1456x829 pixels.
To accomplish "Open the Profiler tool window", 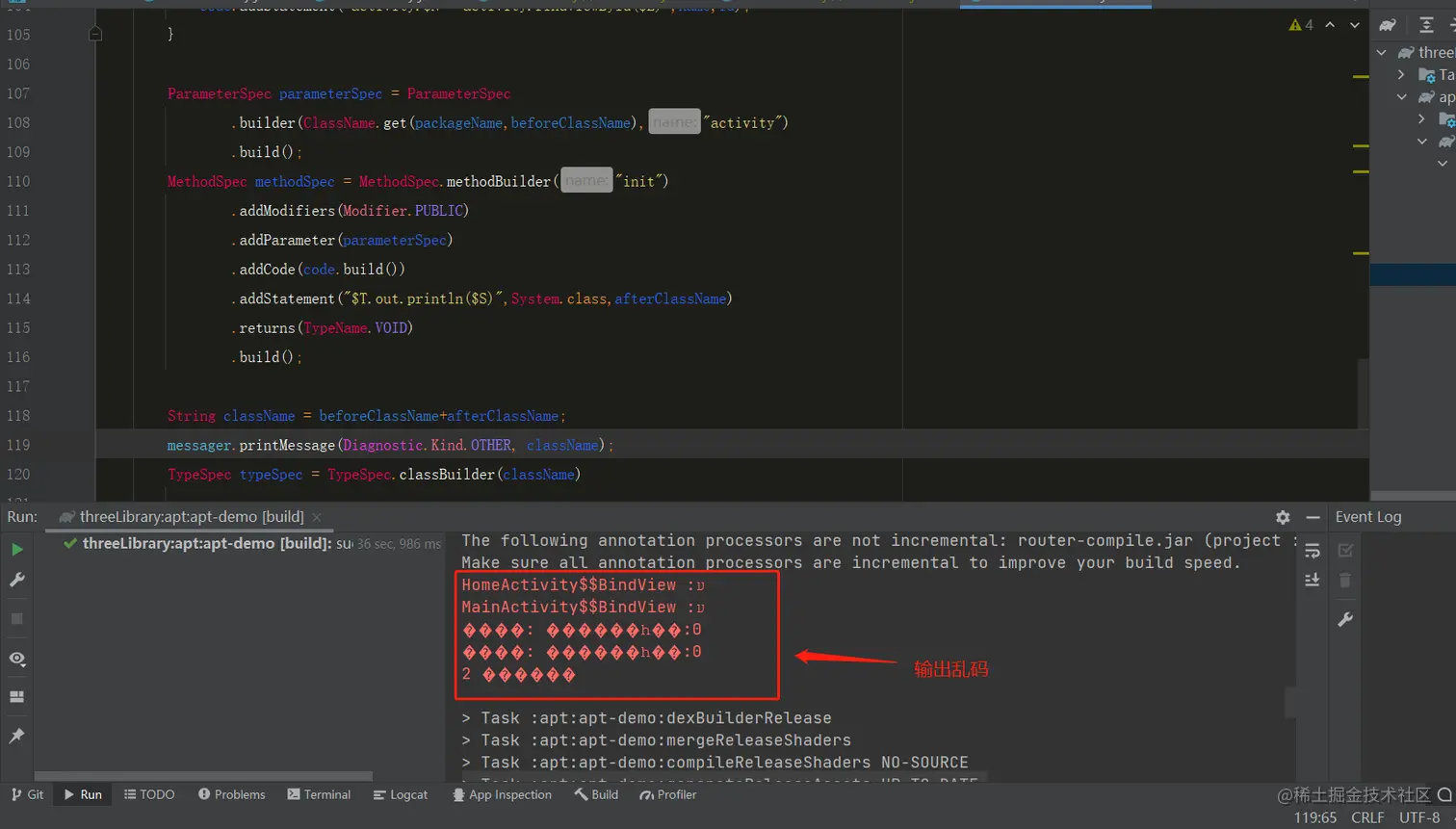I will [668, 794].
